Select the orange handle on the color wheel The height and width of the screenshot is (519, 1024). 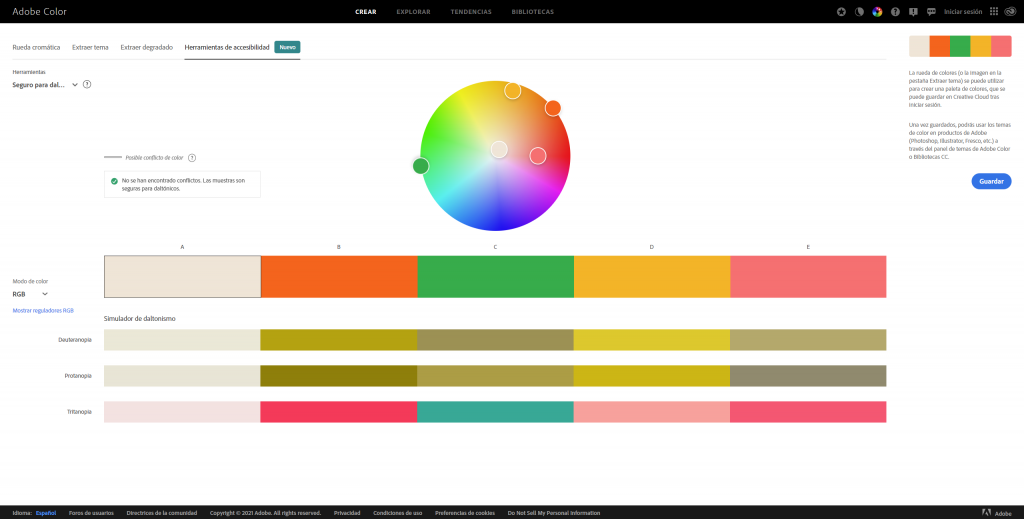pyautogui.click(x=553, y=108)
